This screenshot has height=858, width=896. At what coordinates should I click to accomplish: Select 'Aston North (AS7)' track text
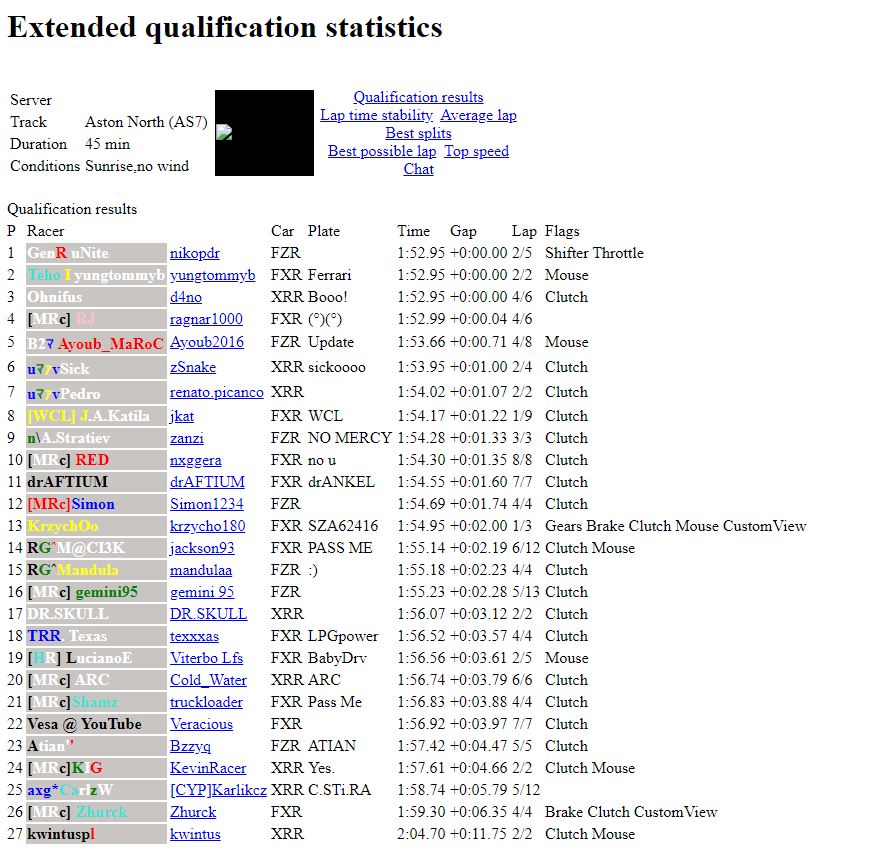[146, 122]
